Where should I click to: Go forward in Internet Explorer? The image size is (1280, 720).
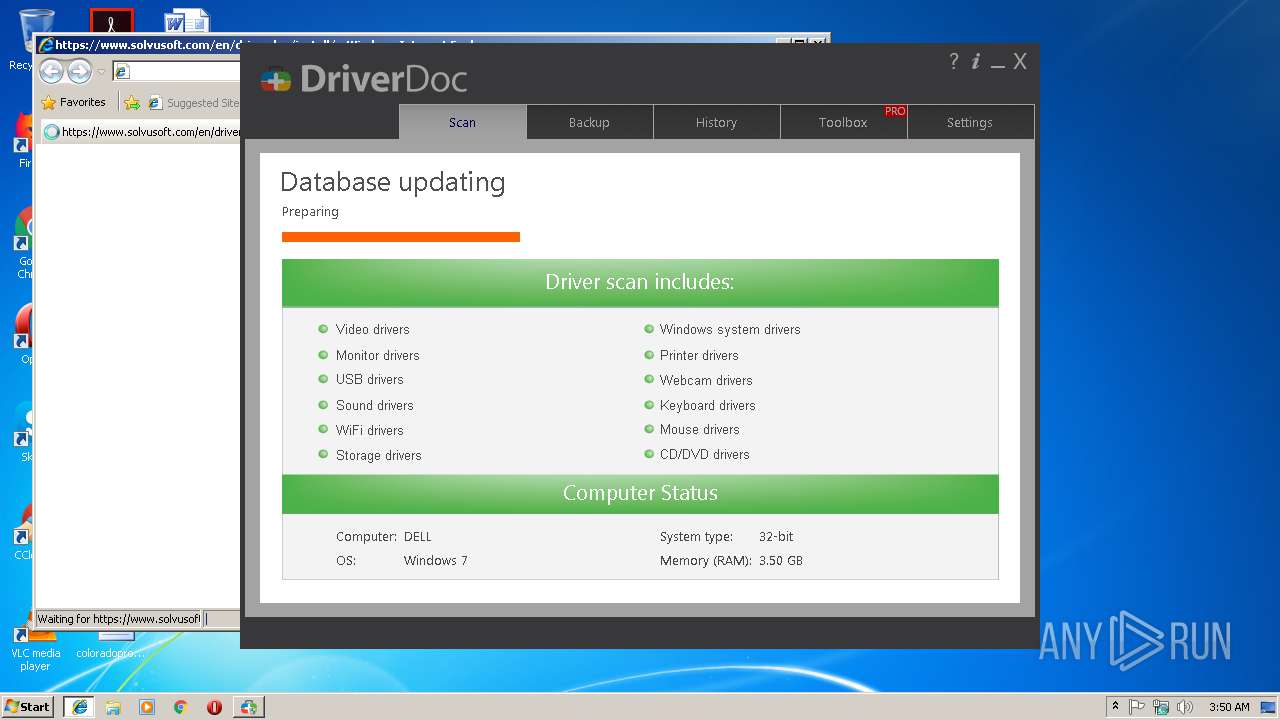[x=79, y=71]
